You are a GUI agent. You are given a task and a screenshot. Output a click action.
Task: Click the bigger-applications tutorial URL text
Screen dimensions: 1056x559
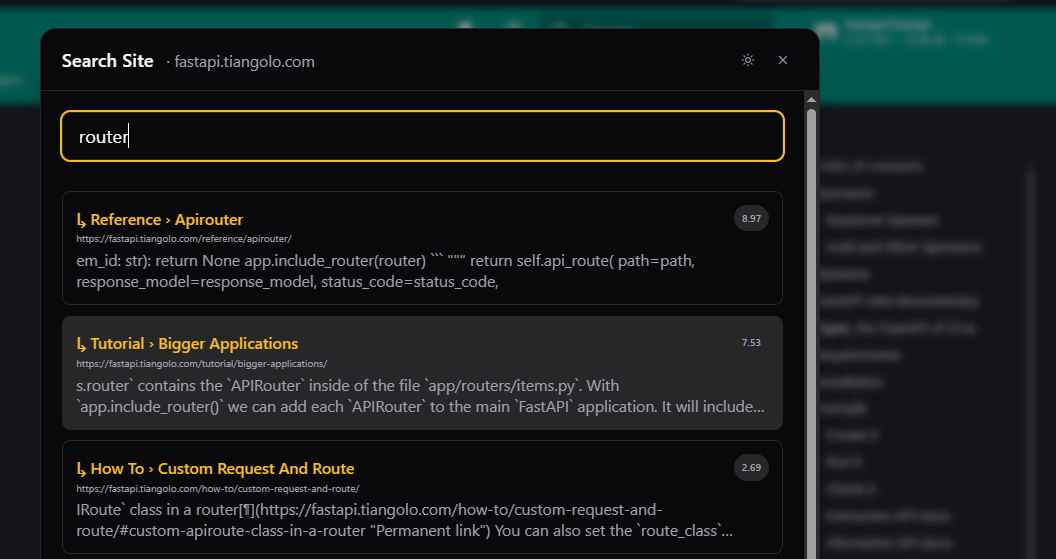(x=201, y=364)
